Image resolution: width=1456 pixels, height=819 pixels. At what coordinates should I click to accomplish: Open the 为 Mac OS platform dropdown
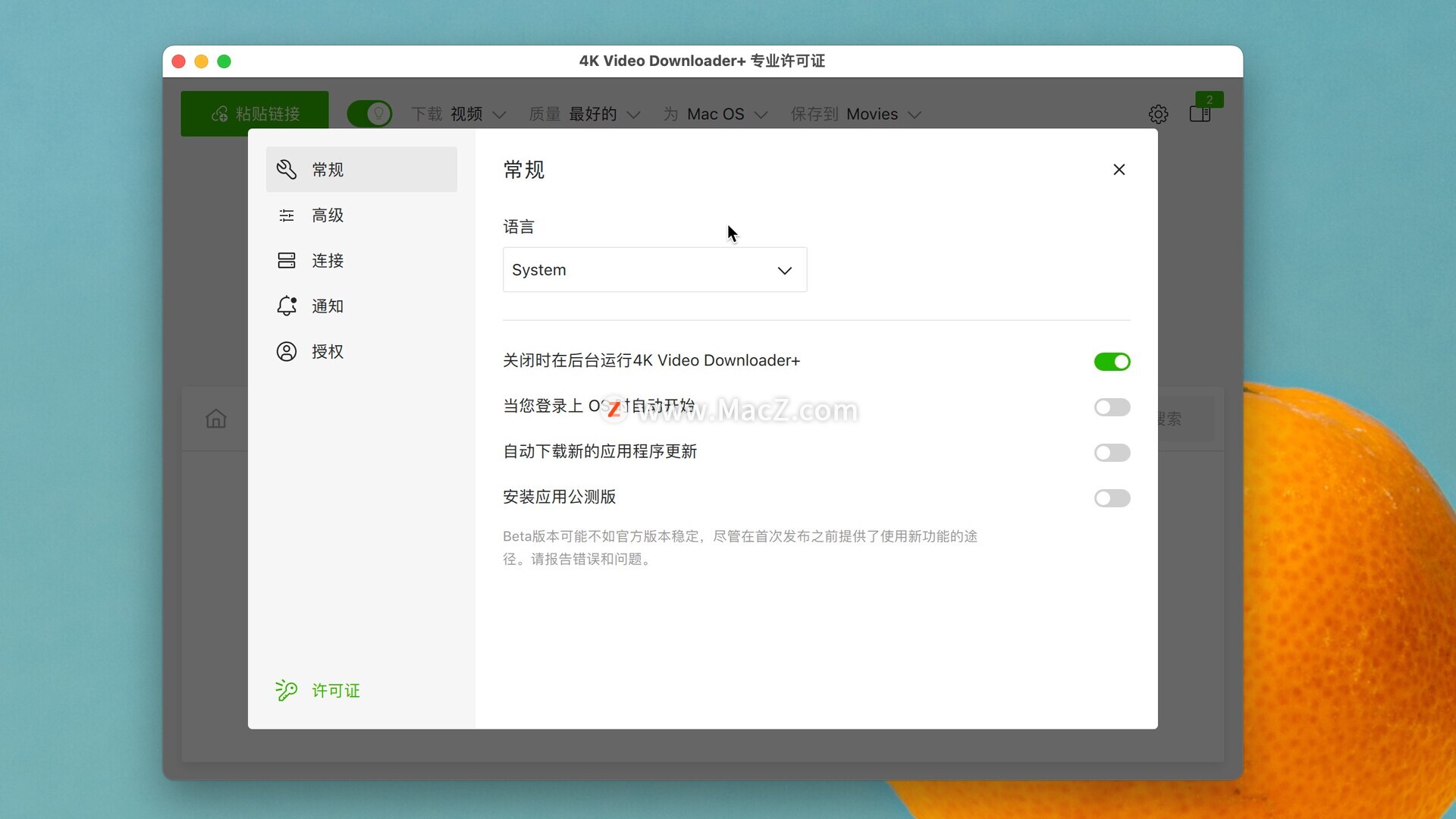point(716,115)
